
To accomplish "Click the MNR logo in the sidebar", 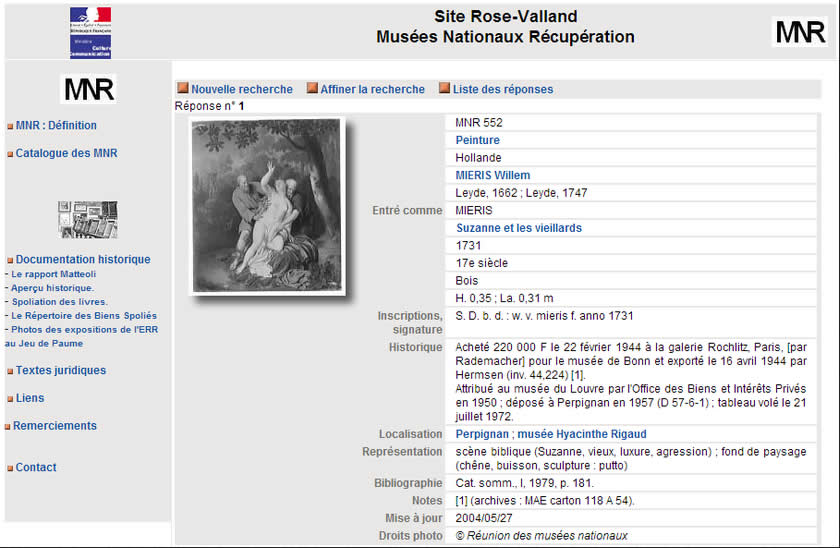I will coord(88,89).
